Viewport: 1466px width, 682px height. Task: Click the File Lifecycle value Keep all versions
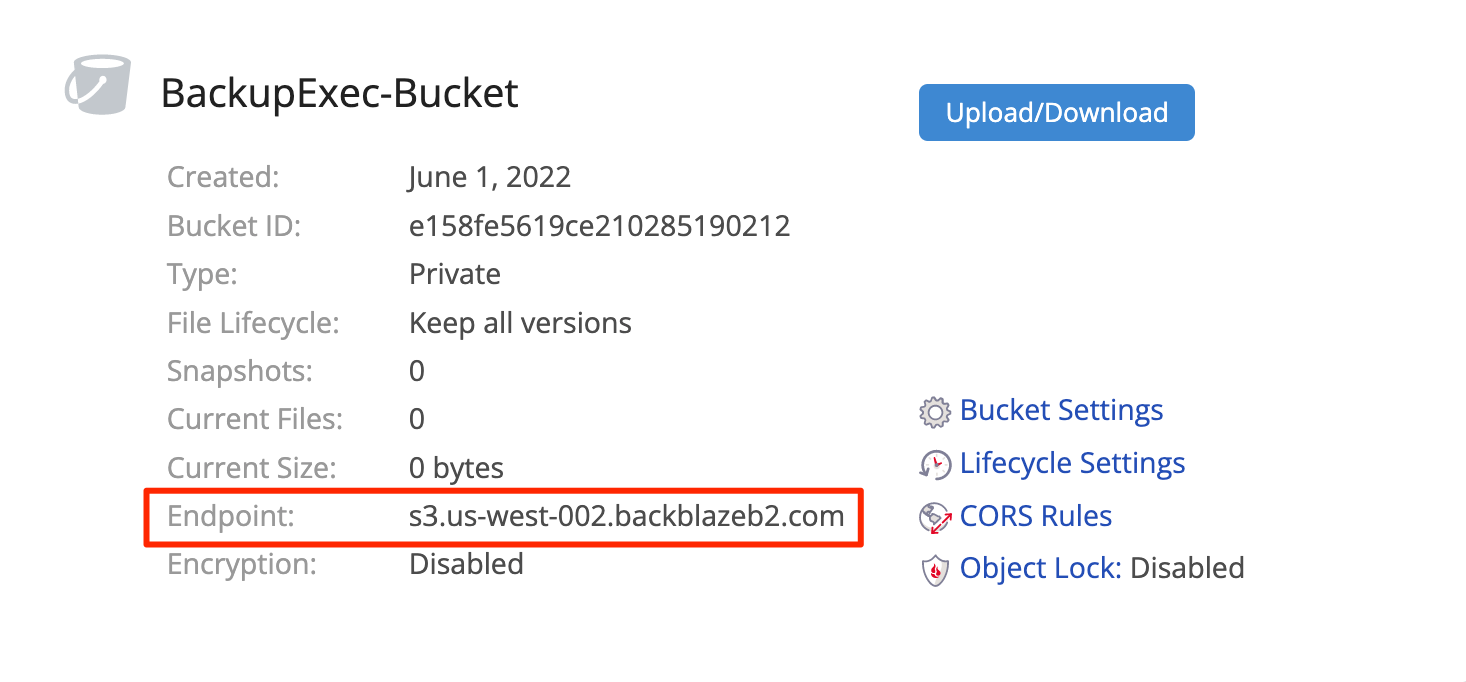click(x=521, y=323)
